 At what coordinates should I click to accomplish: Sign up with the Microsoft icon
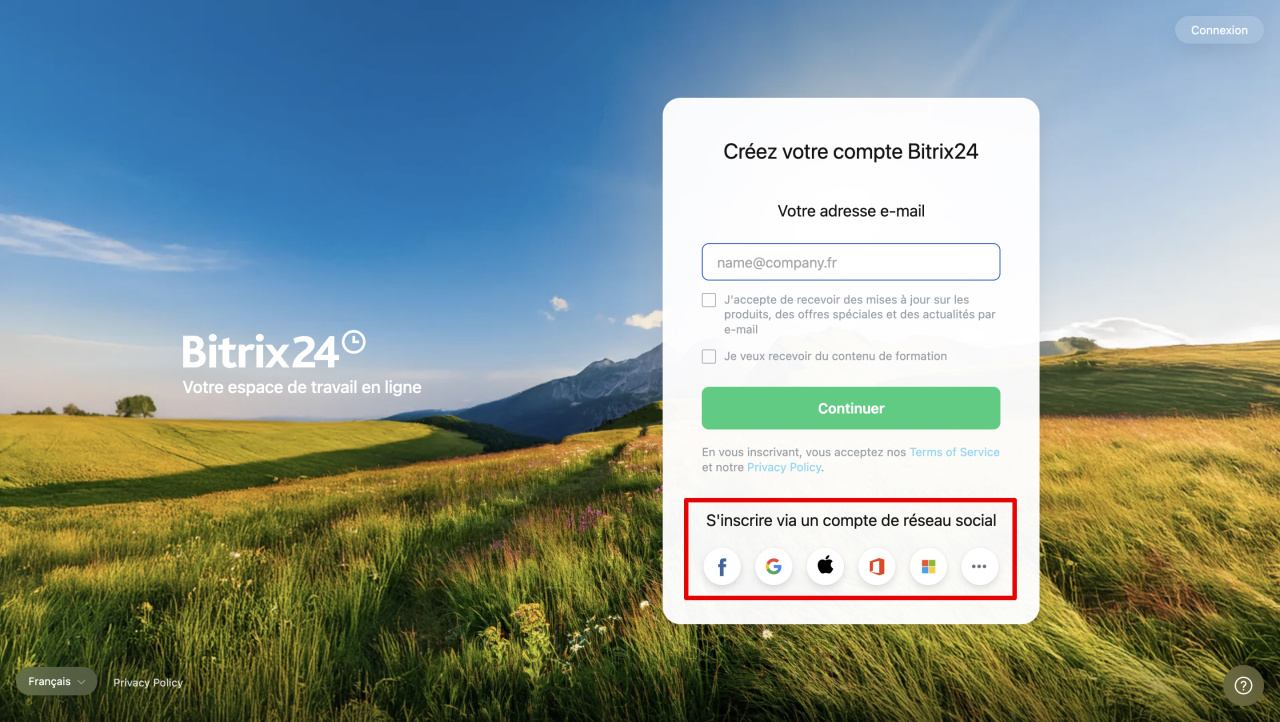[x=928, y=567]
